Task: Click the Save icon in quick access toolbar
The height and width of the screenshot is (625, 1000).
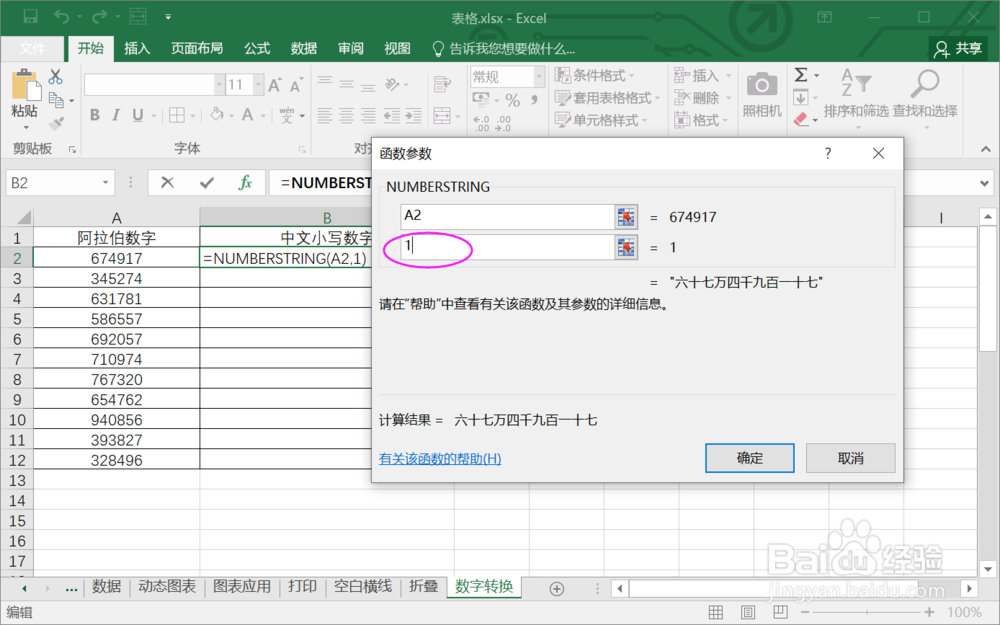Action: (30, 17)
